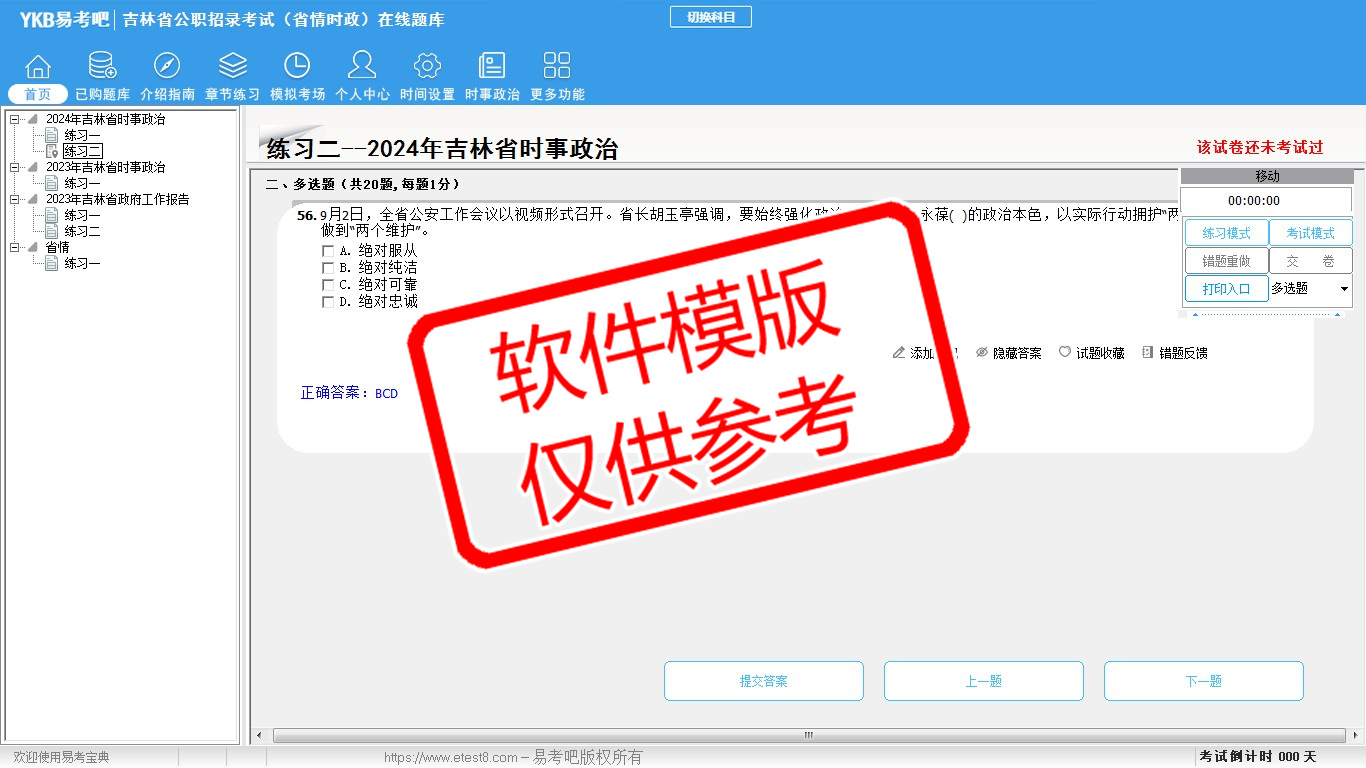
Task: Open 更多功能 grid icon
Action: 557,67
